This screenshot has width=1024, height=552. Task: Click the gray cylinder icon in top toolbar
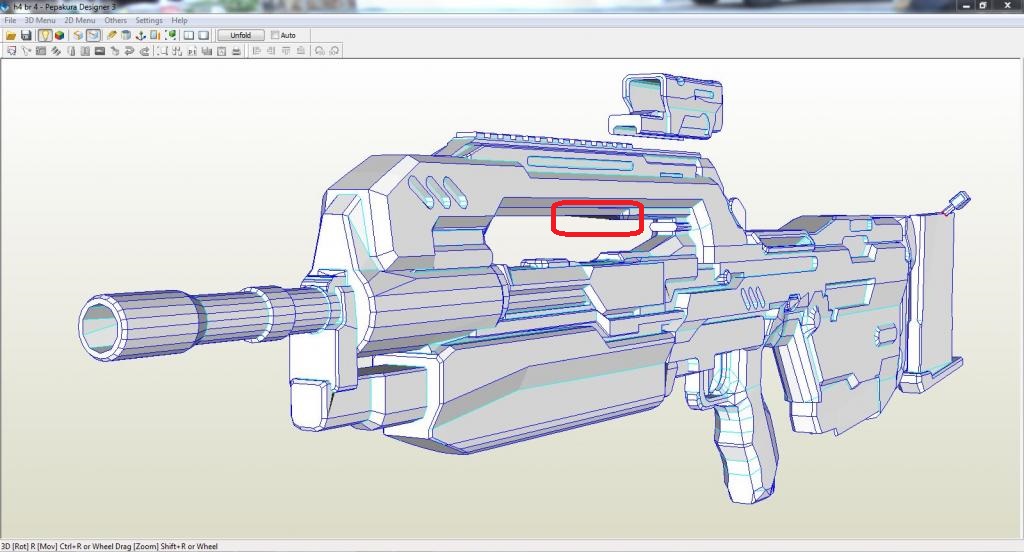[126, 35]
